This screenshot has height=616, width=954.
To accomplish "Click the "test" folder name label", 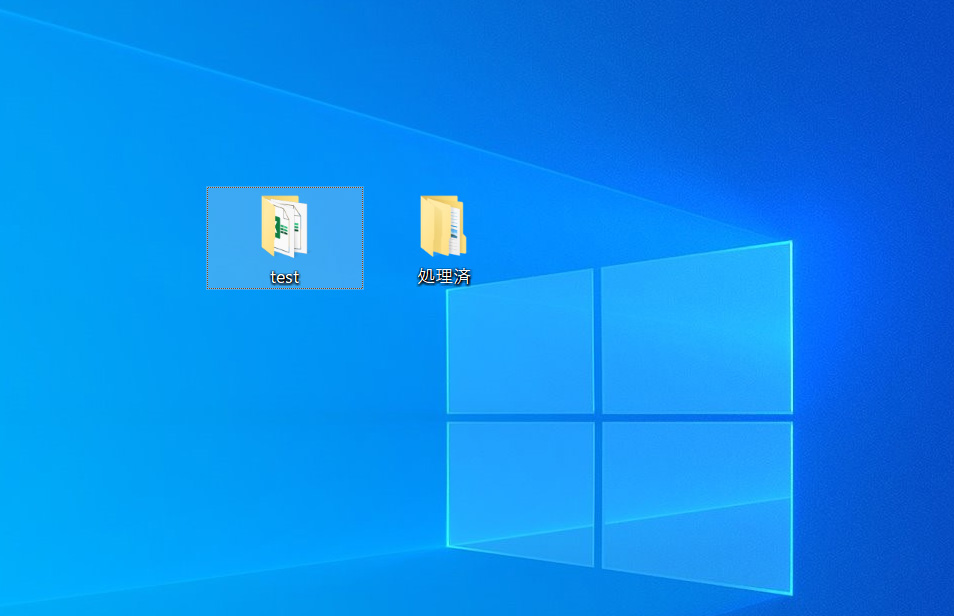I will (284, 277).
